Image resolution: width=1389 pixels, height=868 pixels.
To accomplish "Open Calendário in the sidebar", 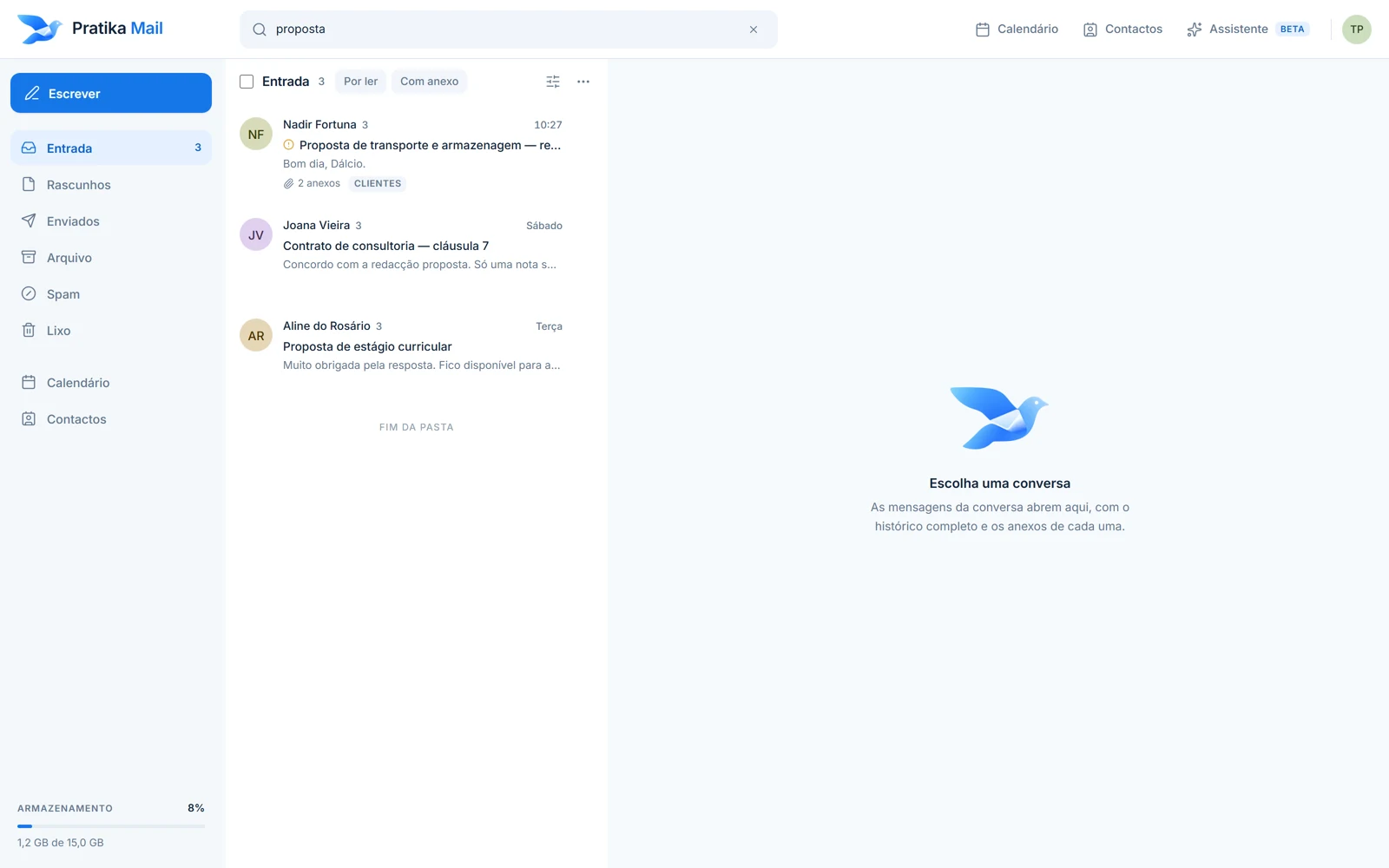I will click(111, 382).
